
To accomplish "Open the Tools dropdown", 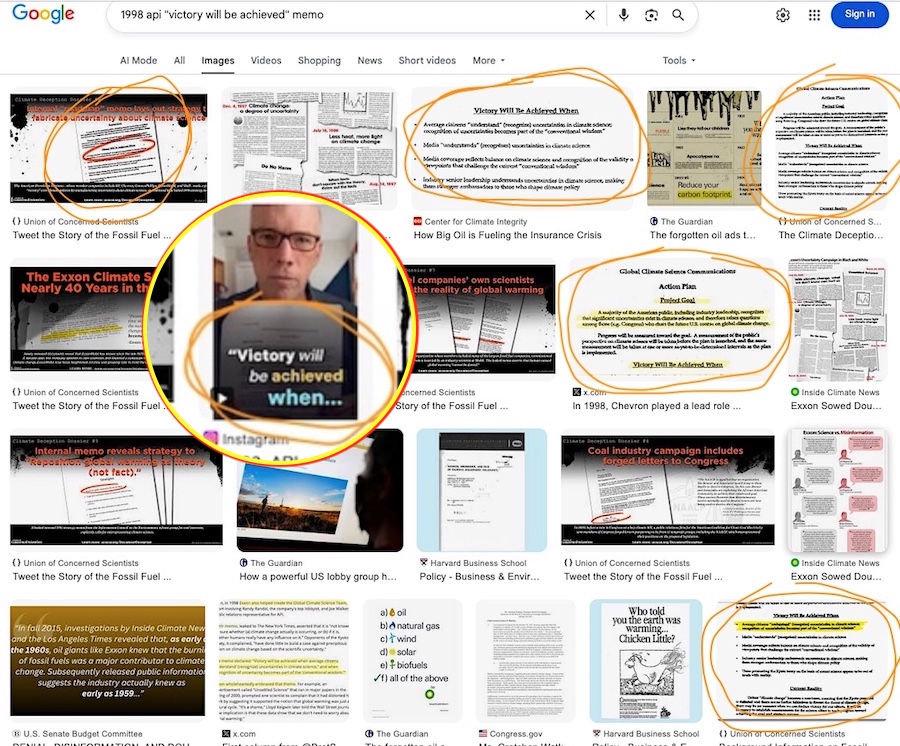I will click(679, 60).
